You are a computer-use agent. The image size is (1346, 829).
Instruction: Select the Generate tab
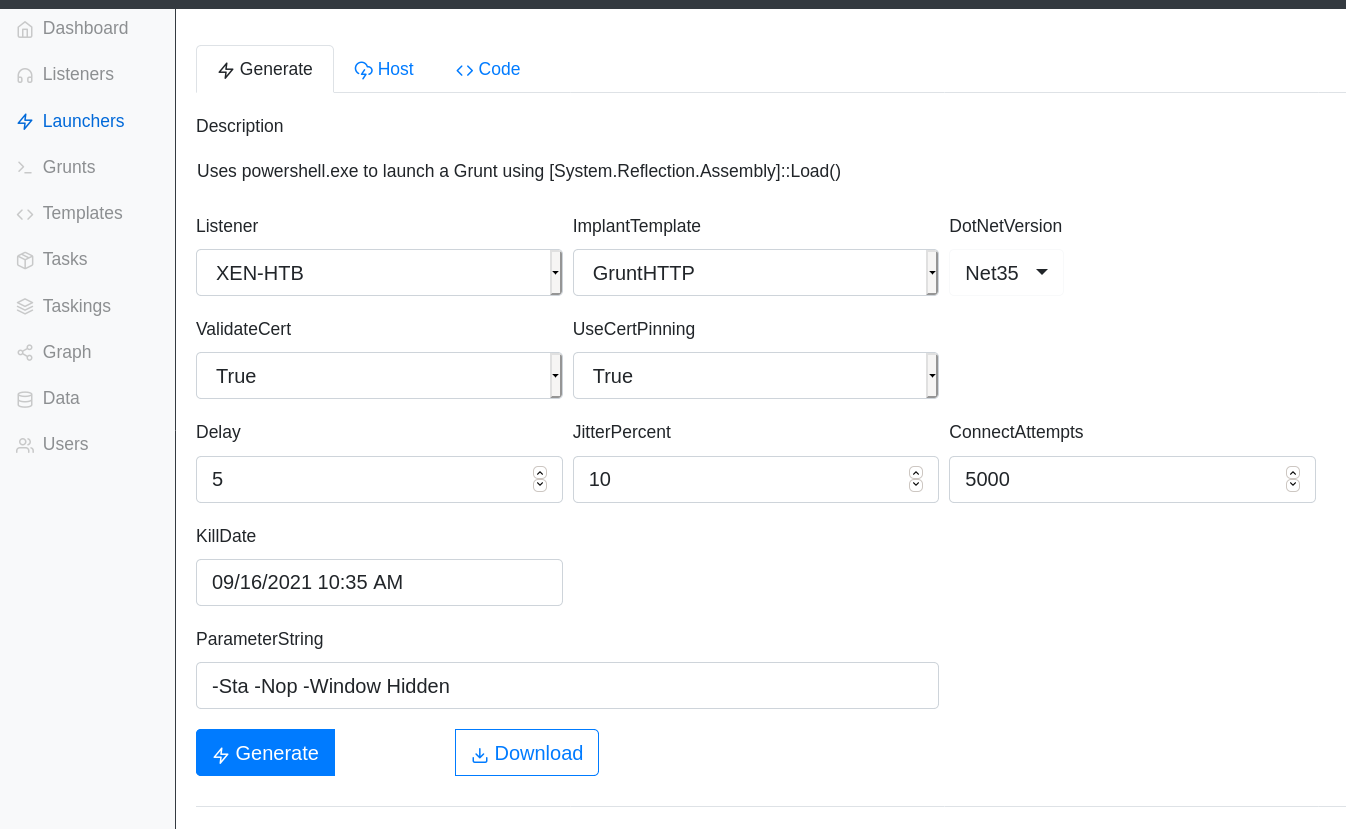[265, 69]
